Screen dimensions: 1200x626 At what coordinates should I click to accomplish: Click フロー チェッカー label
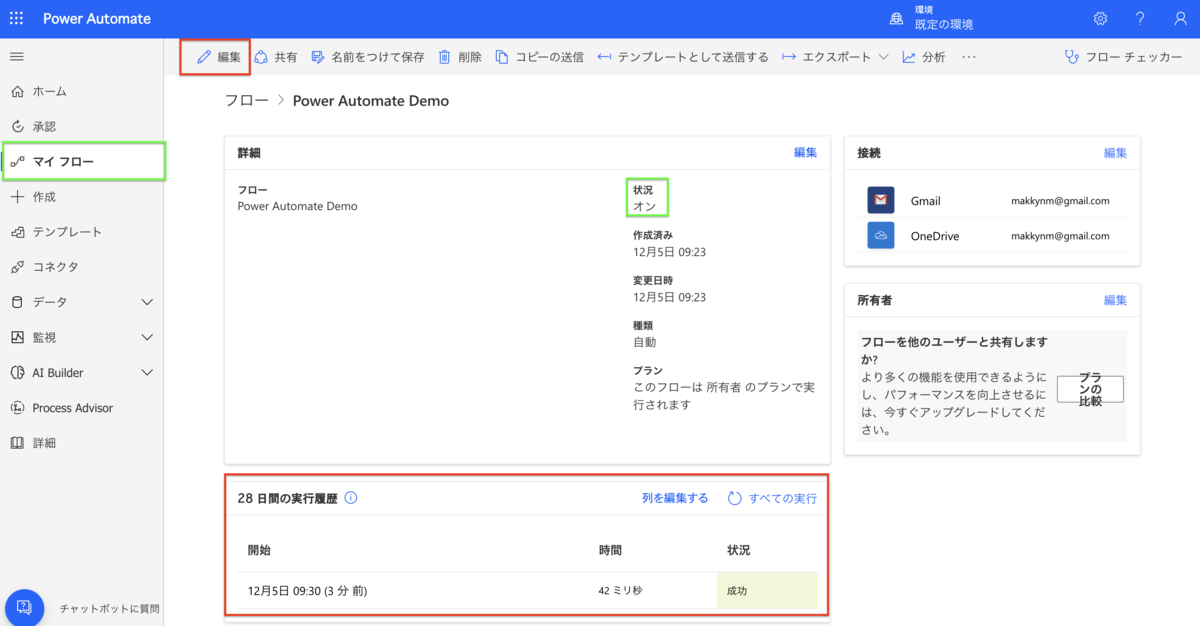point(1134,57)
